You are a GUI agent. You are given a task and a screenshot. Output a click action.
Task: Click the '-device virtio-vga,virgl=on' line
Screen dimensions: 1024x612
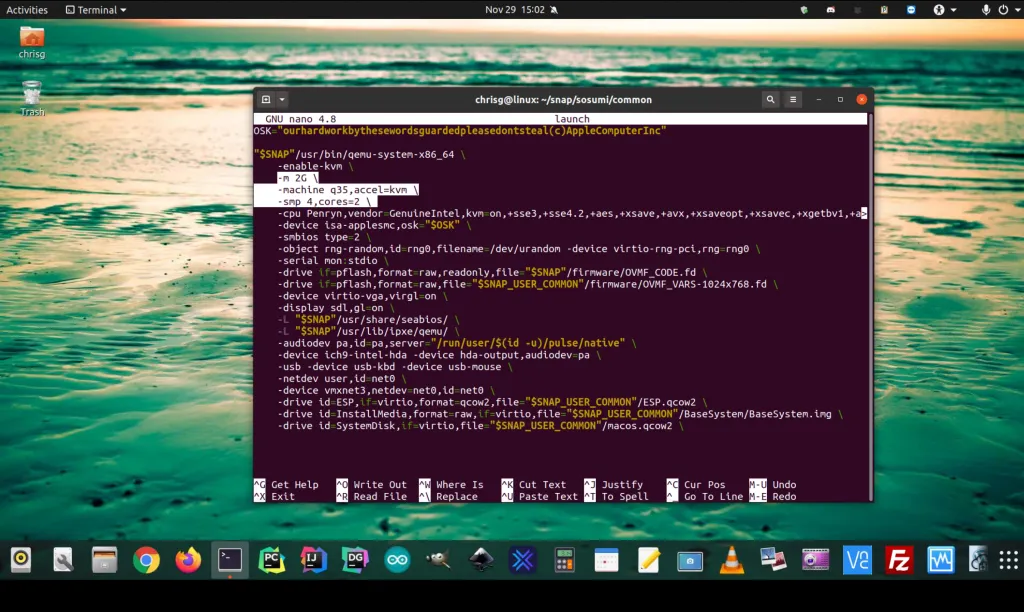[362, 296]
